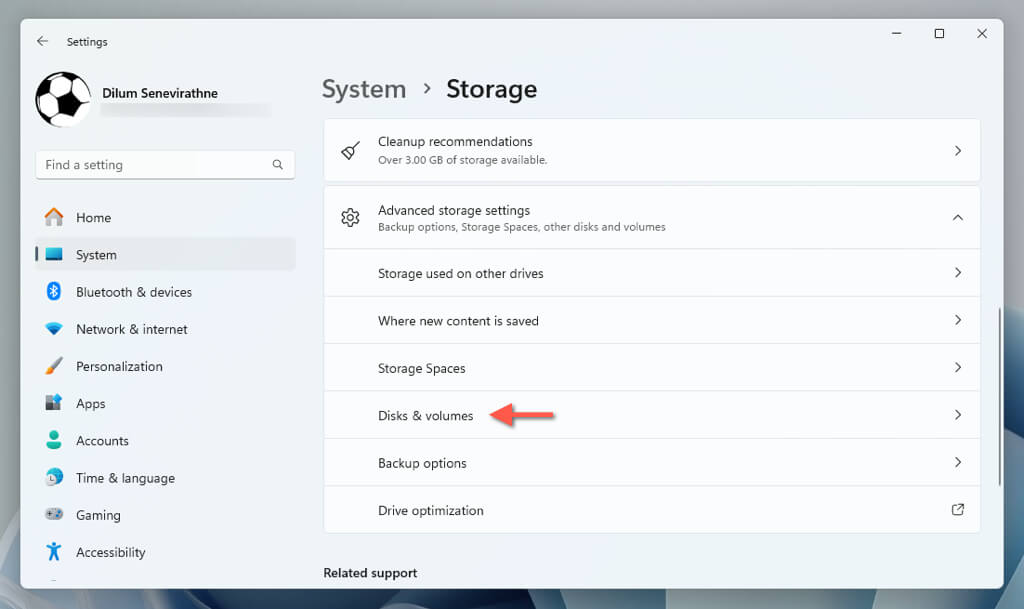The image size is (1024, 609).
Task: Click the Drive optimization external-link icon
Action: click(957, 510)
